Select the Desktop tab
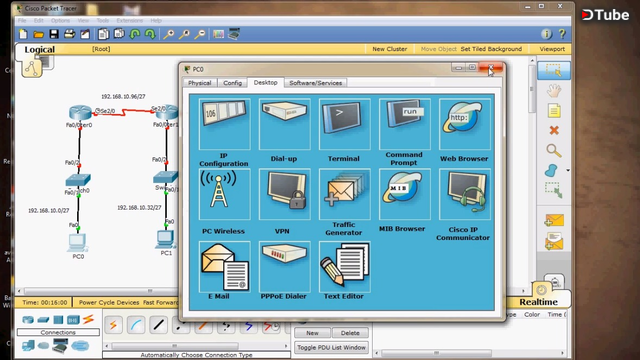 [x=265, y=82]
